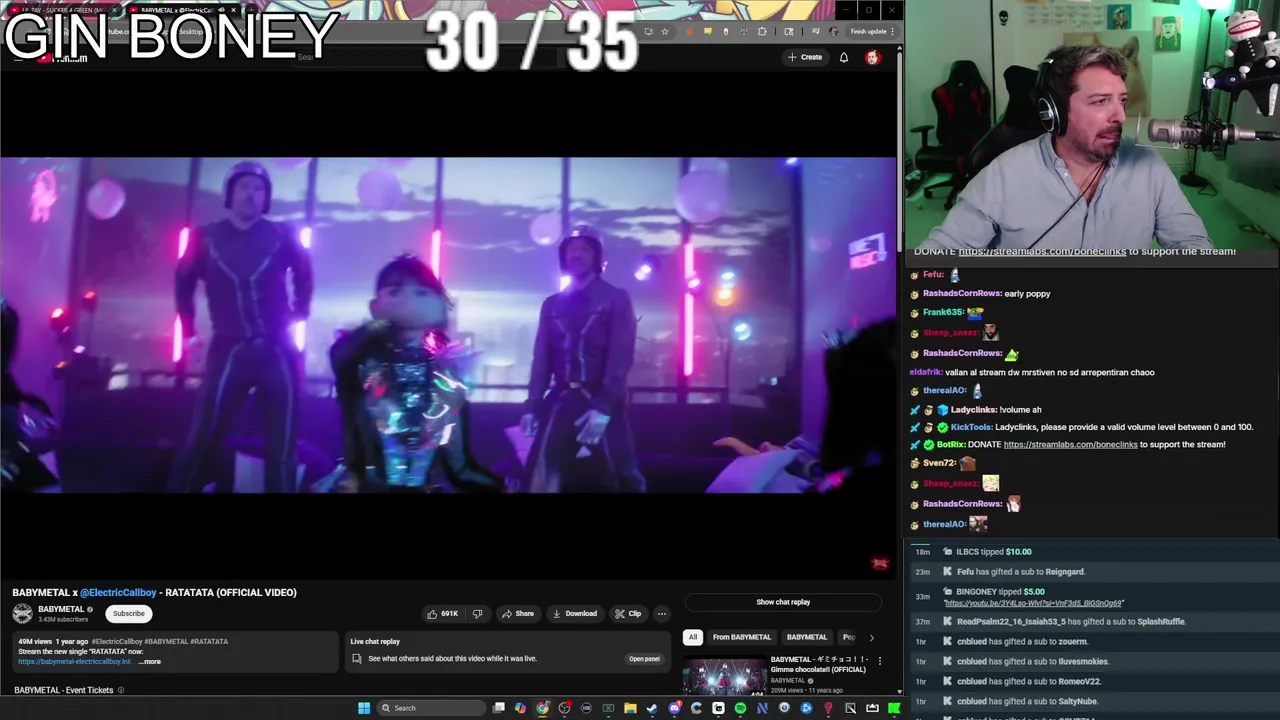The image size is (1280, 720).
Task: Open BABYMETAL Event Tickets info icon
Action: tap(121, 690)
